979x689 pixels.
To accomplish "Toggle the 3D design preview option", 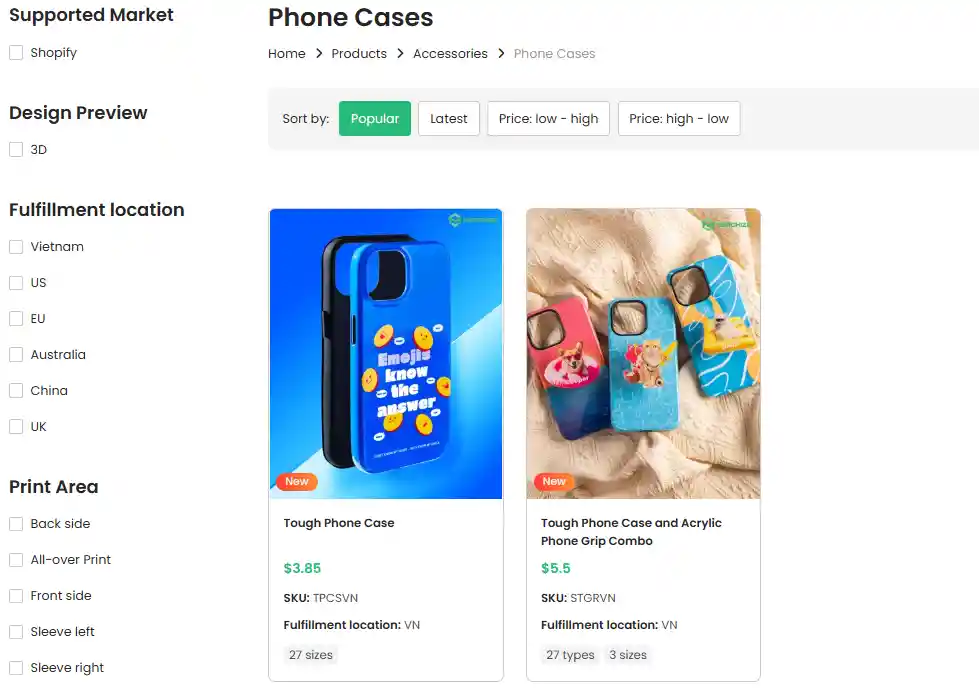I will [15, 149].
